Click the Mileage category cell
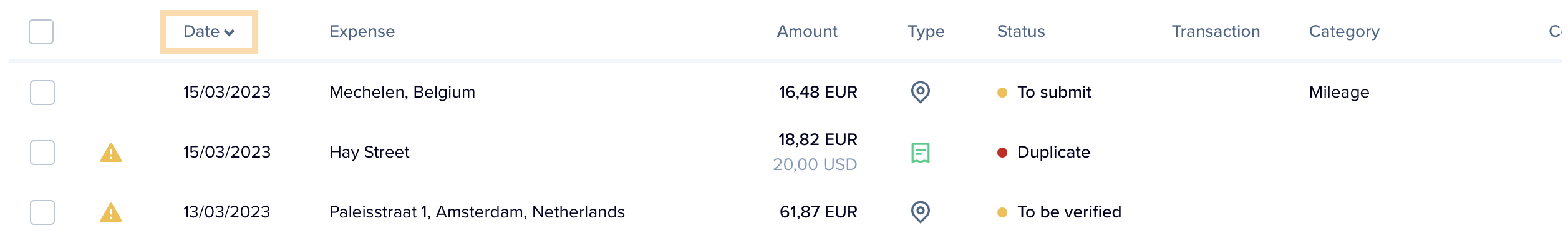 pyautogui.click(x=1338, y=92)
